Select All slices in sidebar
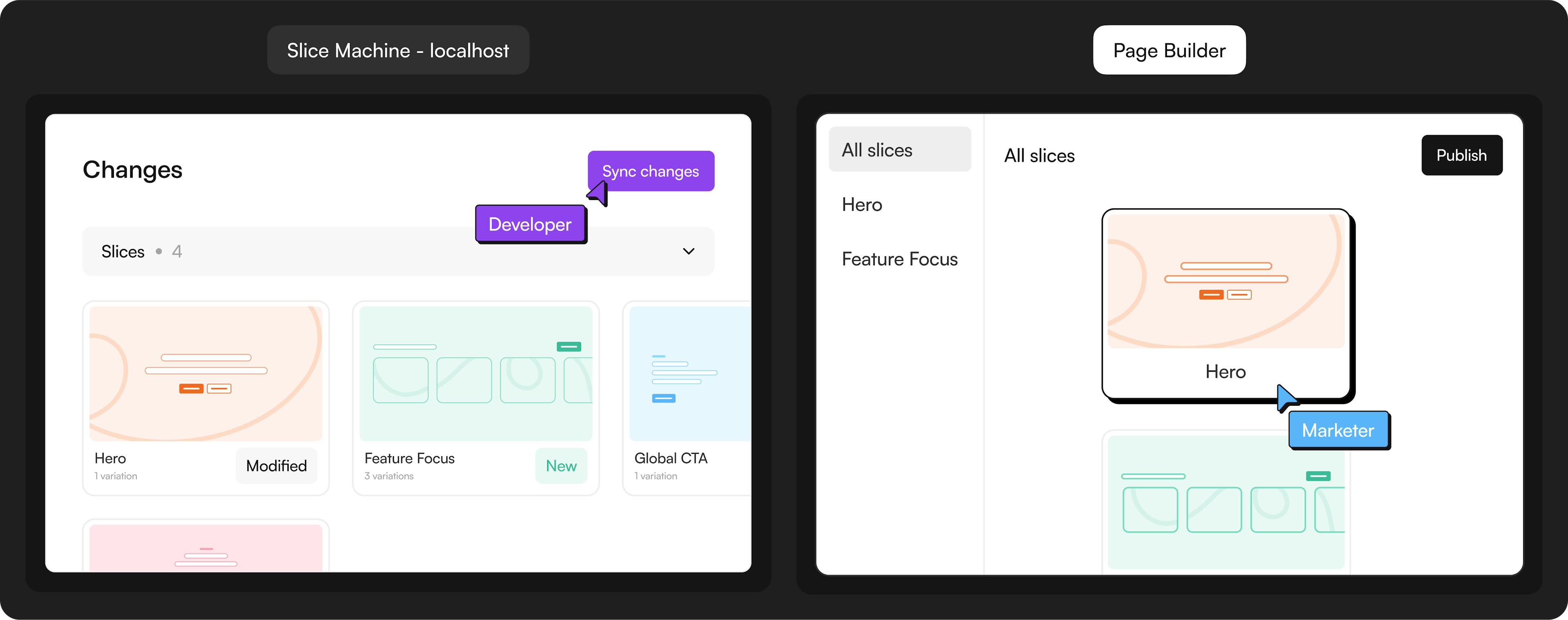 pos(899,150)
